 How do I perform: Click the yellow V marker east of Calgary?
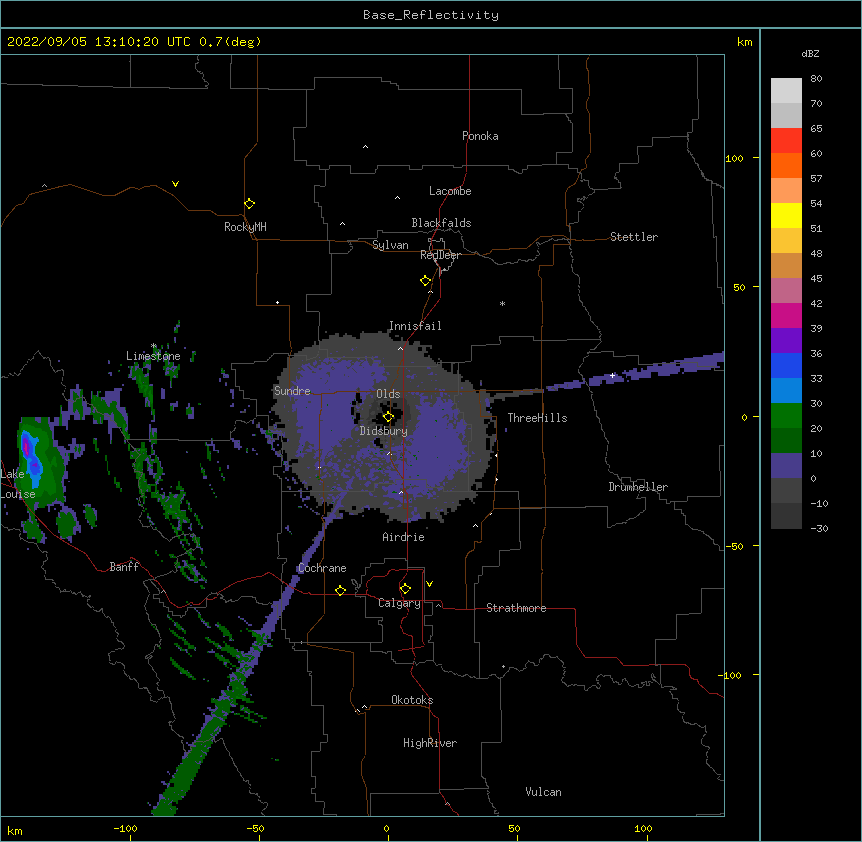(429, 584)
